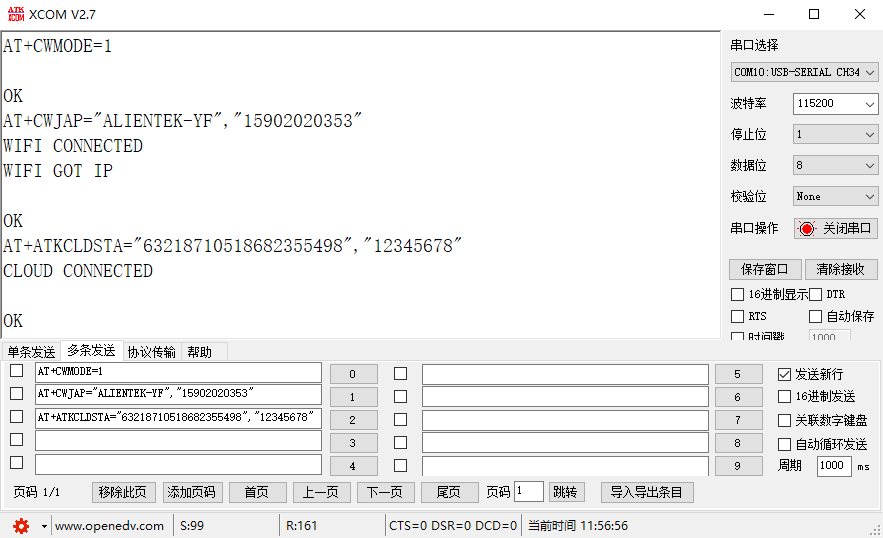Click the 清除接收 button

[840, 269]
